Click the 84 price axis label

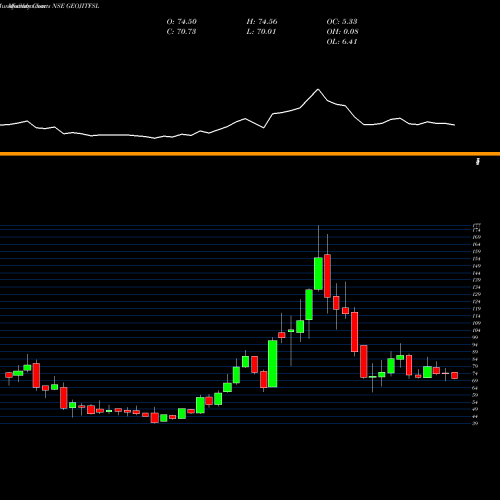pos(475,359)
